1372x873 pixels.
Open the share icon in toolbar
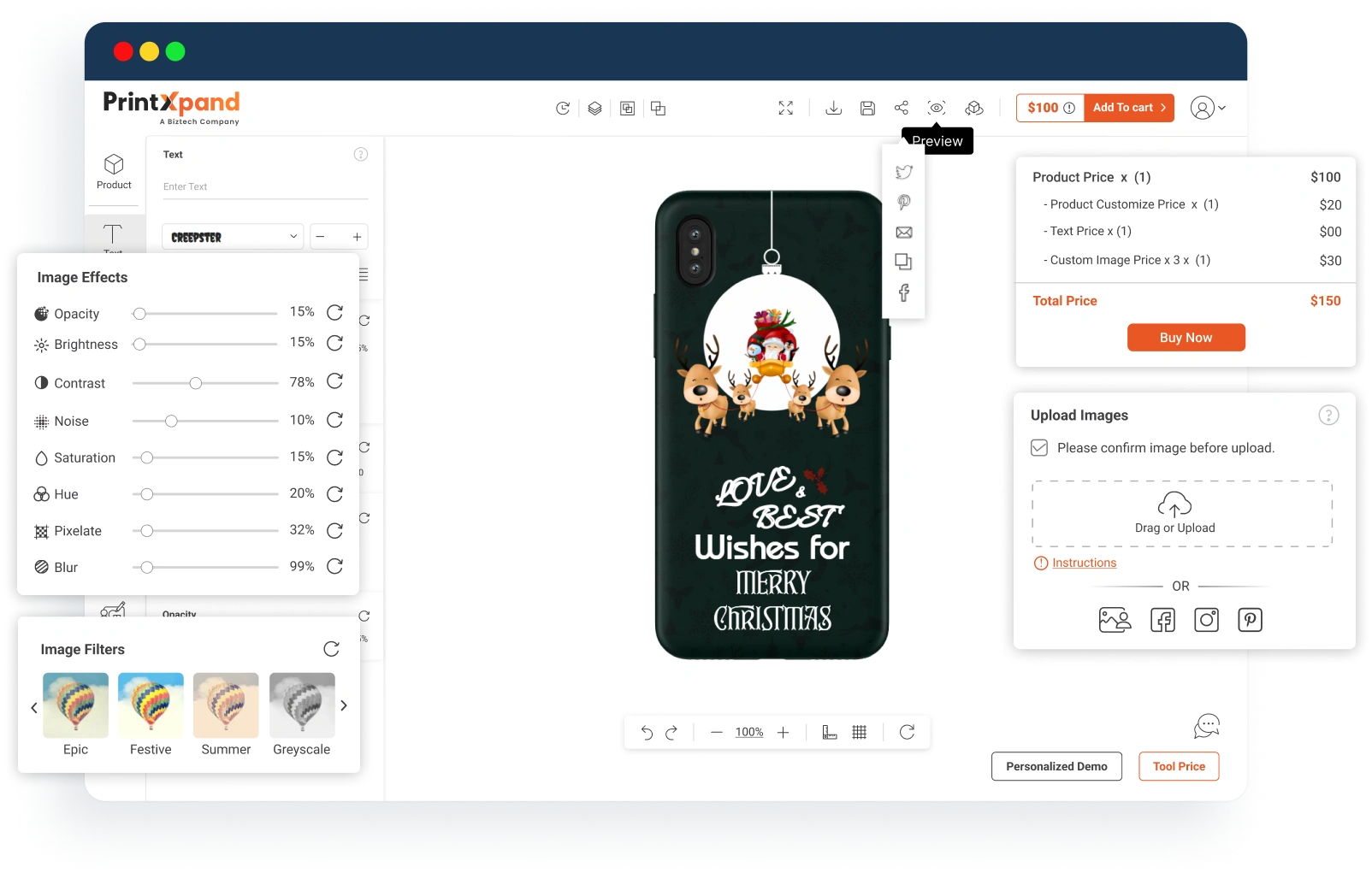(902, 108)
